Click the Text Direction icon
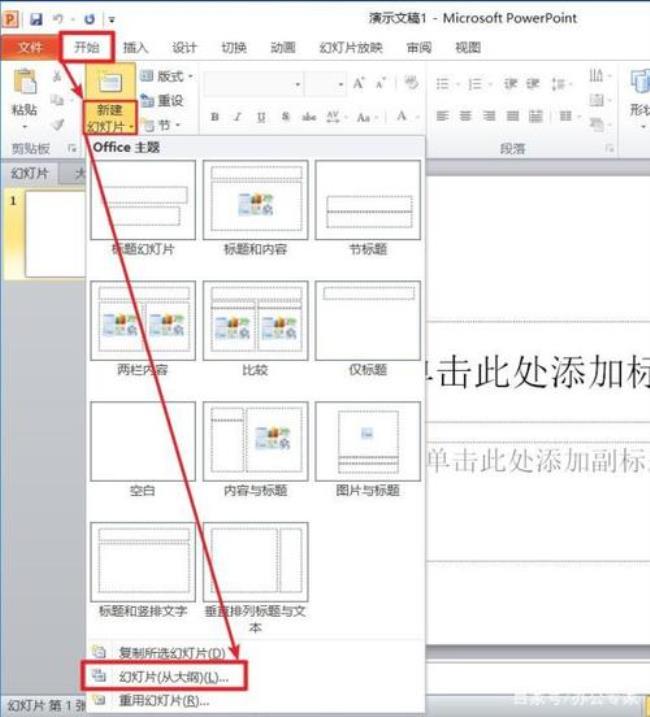650x717 pixels. point(596,75)
